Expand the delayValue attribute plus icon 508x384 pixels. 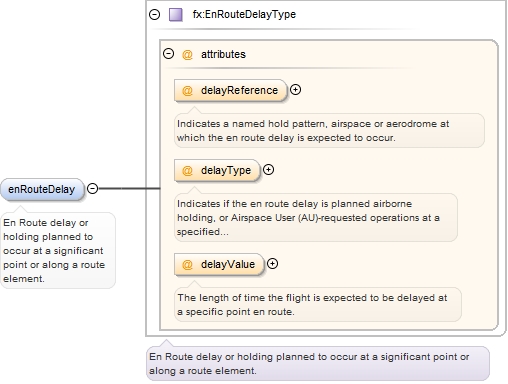(x=272, y=264)
